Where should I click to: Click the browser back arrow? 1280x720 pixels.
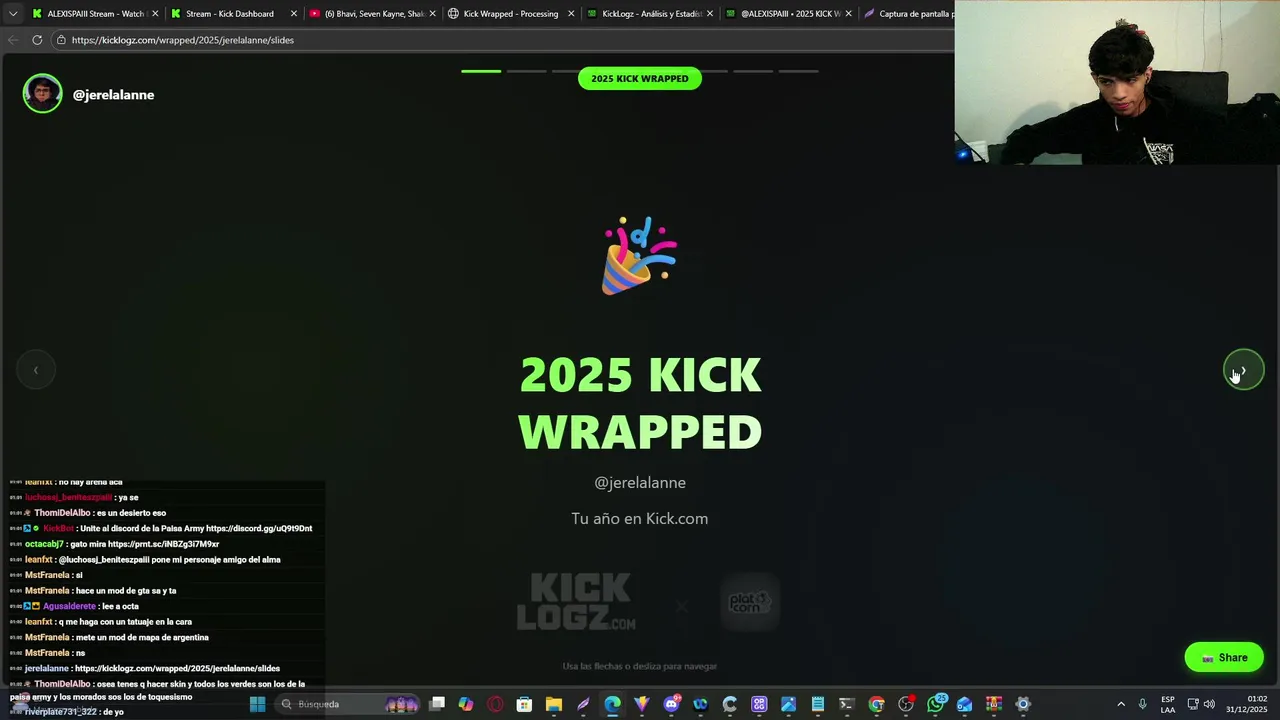click(13, 40)
